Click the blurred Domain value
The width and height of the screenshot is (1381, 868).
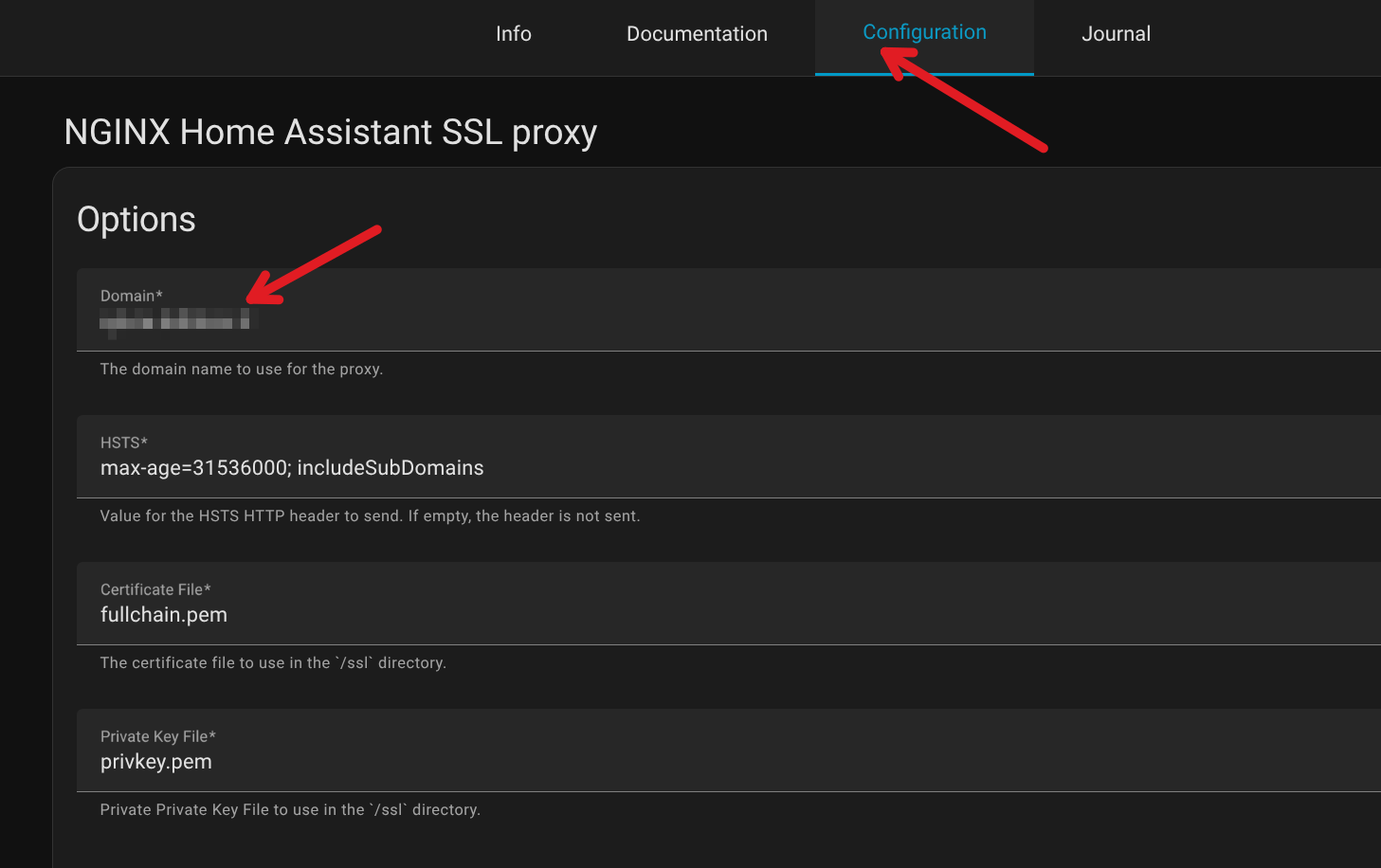pyautogui.click(x=176, y=322)
